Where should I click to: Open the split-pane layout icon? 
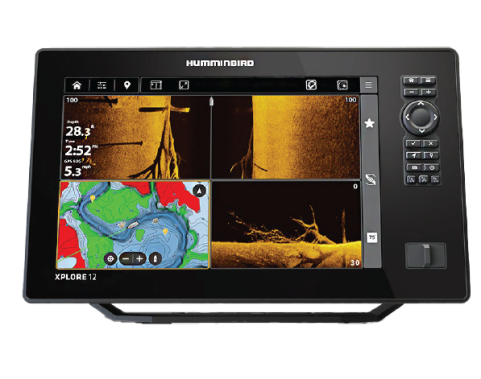tap(156, 85)
